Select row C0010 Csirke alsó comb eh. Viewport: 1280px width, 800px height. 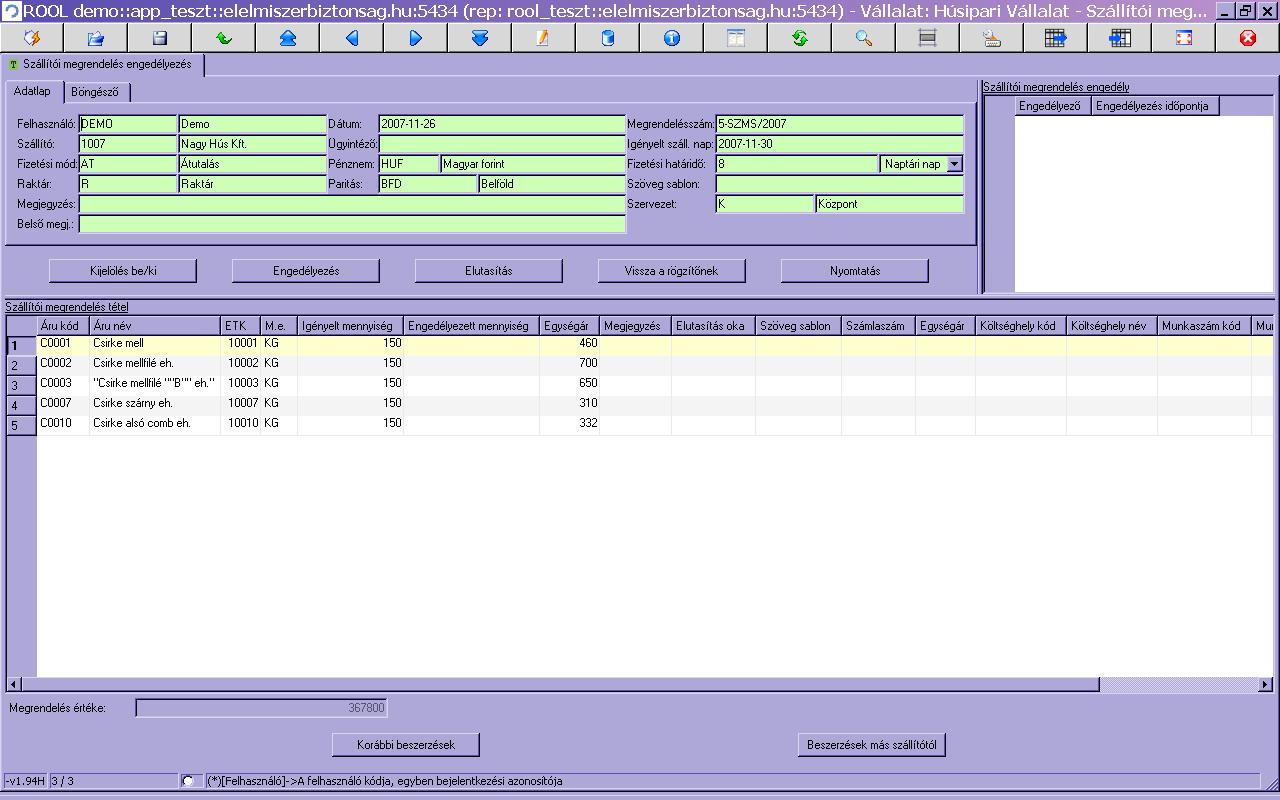(x=640, y=424)
